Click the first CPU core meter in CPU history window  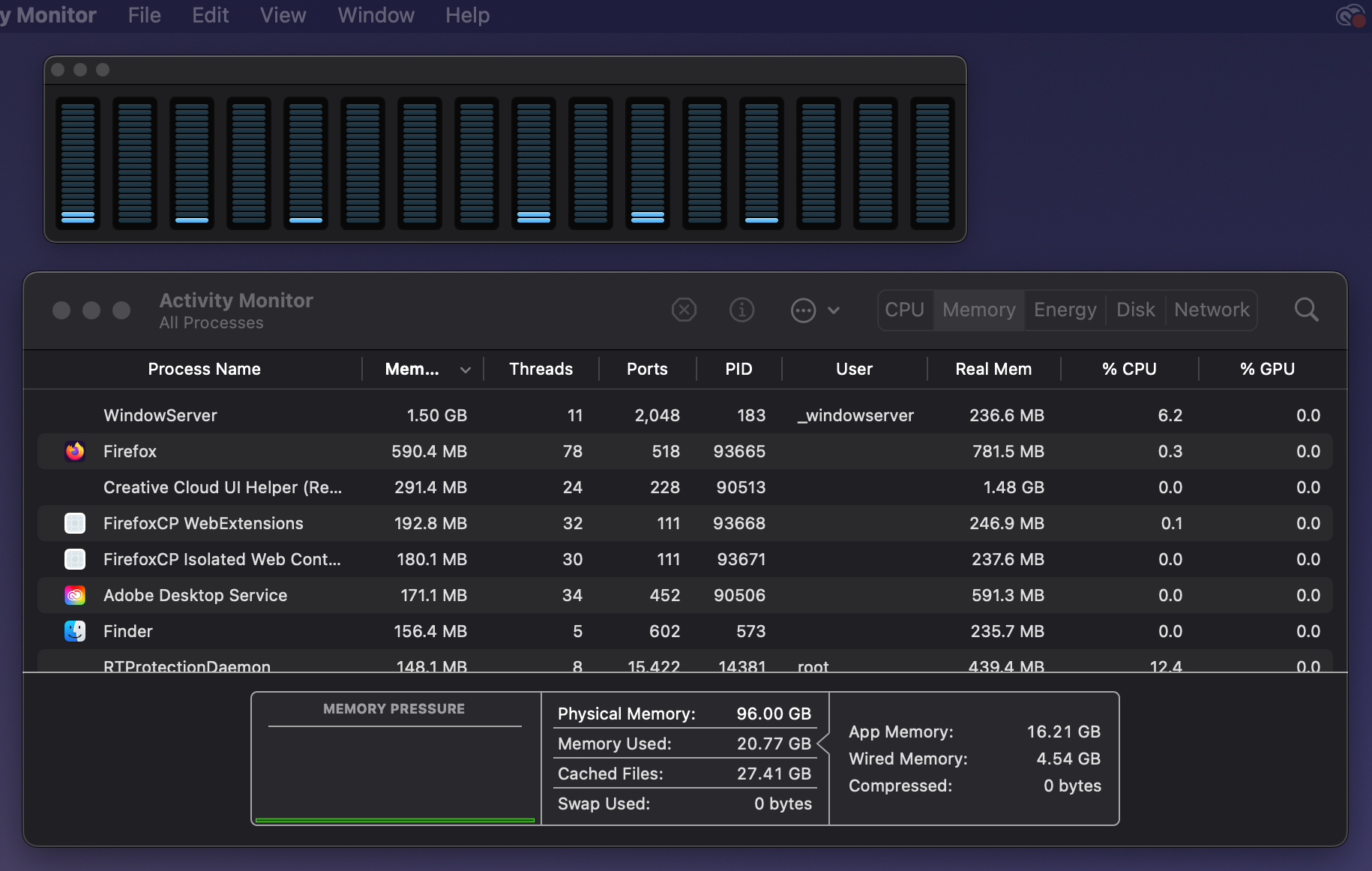(x=78, y=163)
